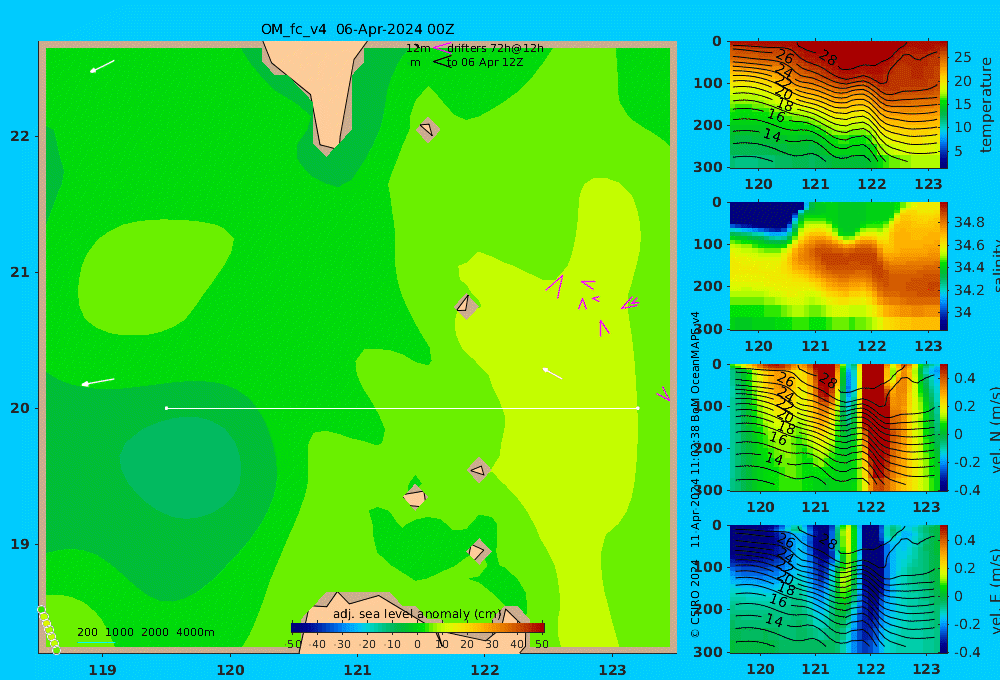
Task: Click the east endpoint of the white transect line
Action: (638, 408)
